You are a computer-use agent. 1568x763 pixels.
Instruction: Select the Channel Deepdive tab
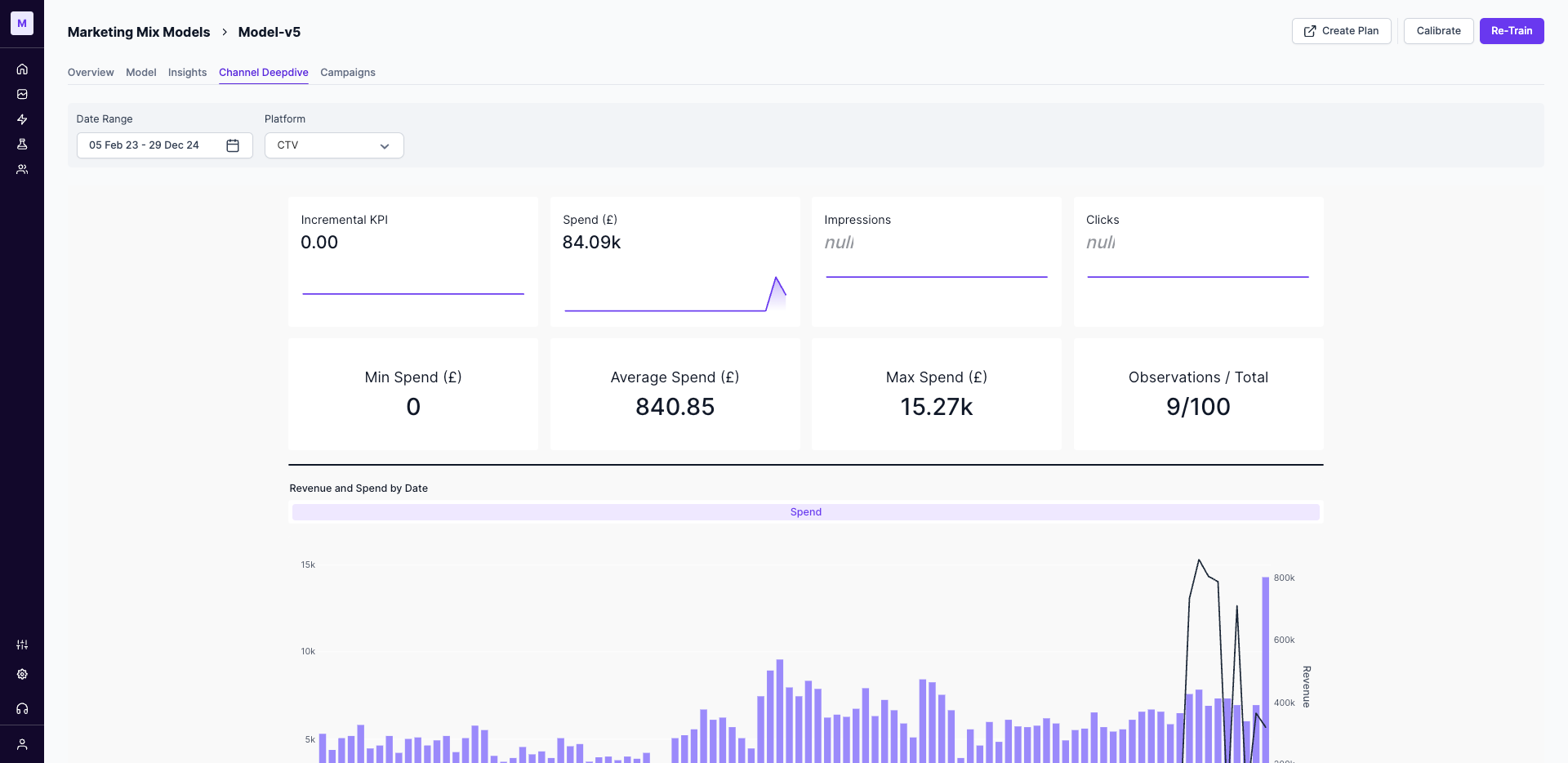[x=264, y=73]
